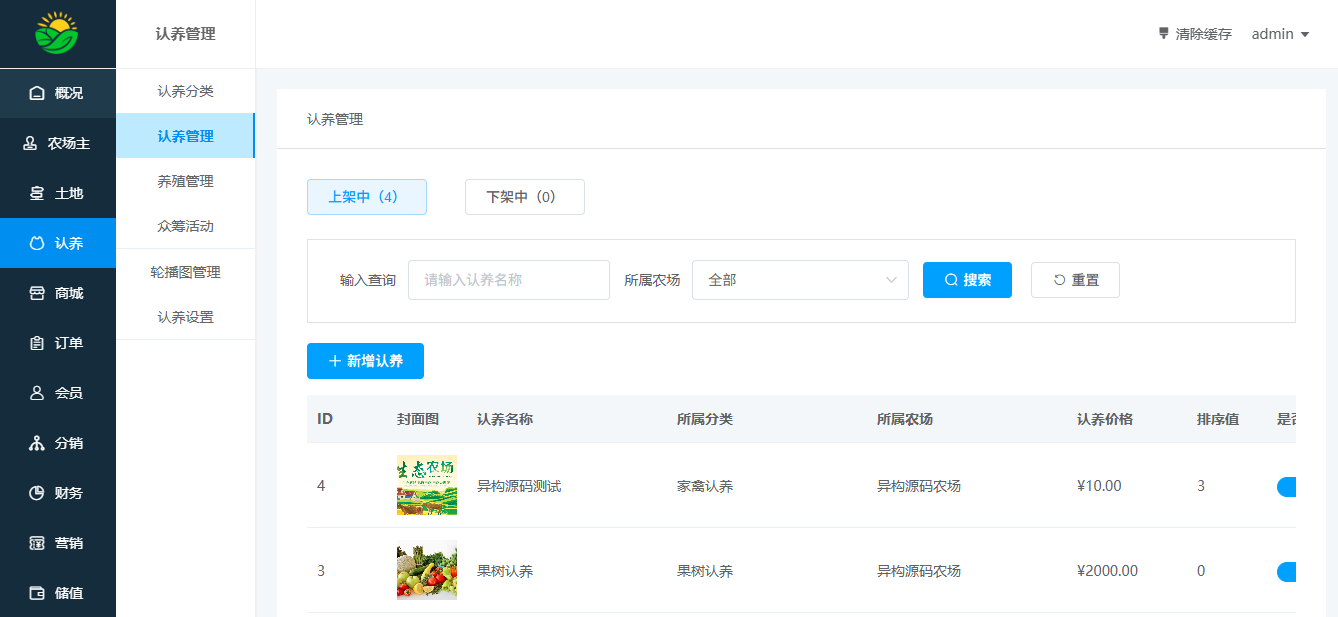Click the 搜索 search button
Screen dimensions: 1338x617
coord(967,280)
